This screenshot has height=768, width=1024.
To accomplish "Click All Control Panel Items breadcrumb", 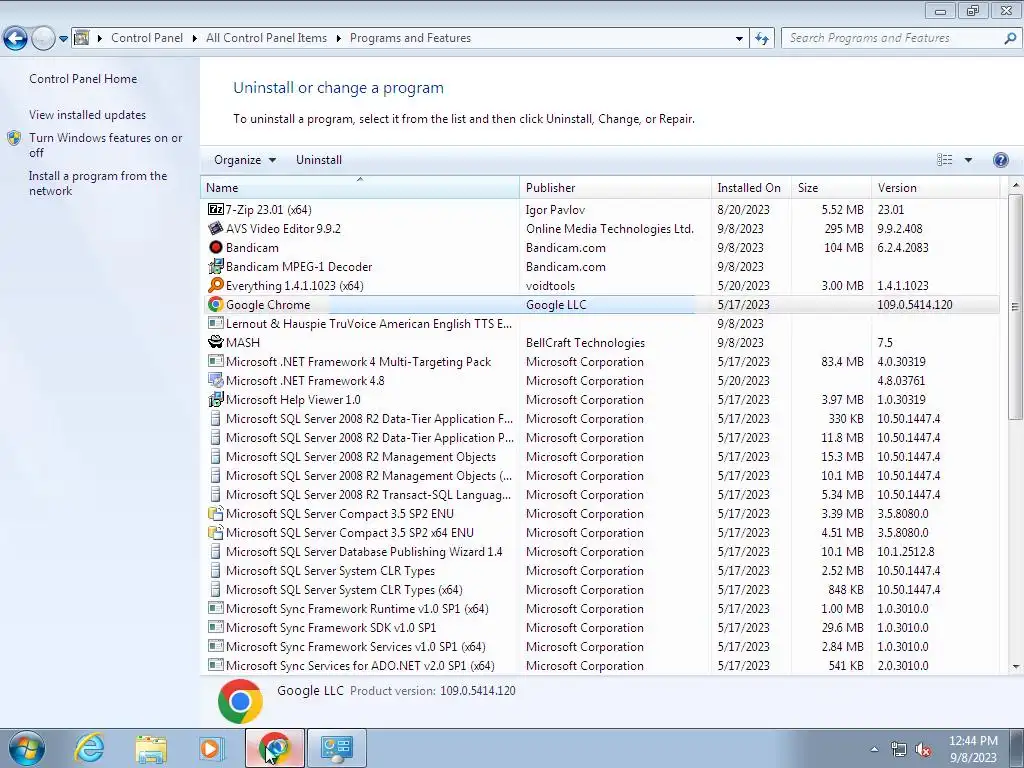I will coord(266,38).
